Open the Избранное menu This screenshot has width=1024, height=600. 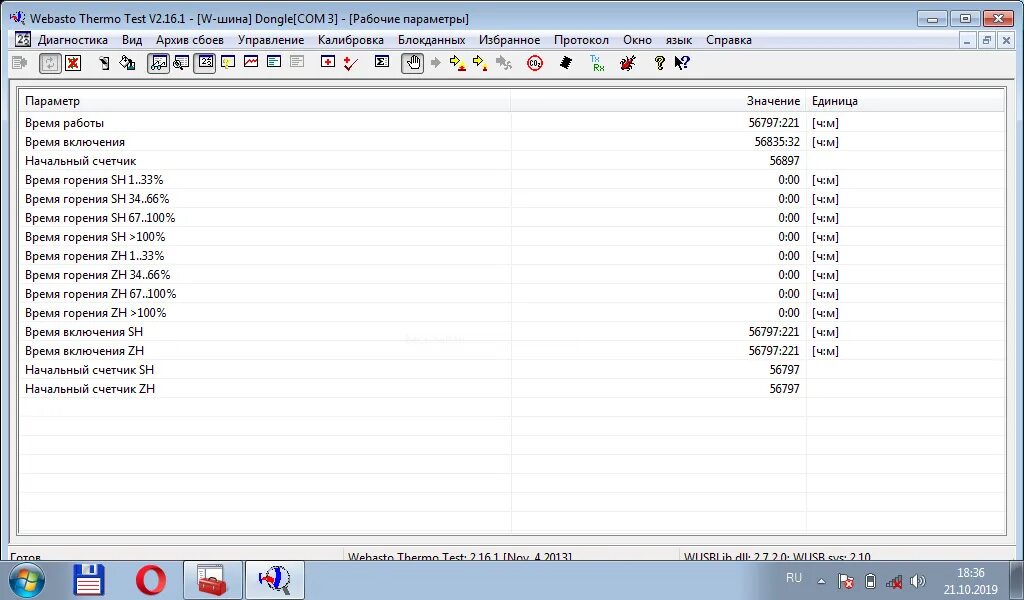(509, 40)
